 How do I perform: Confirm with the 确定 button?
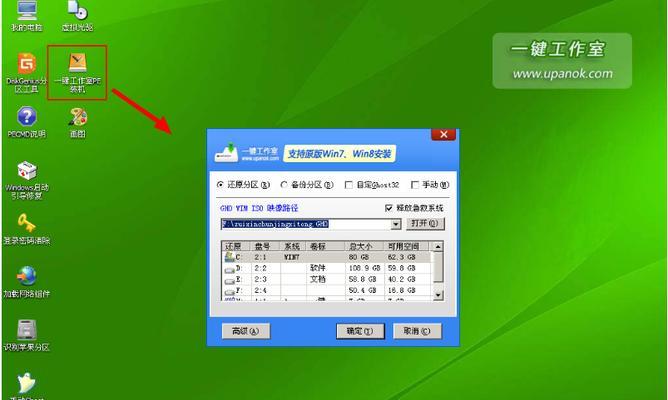click(360, 331)
